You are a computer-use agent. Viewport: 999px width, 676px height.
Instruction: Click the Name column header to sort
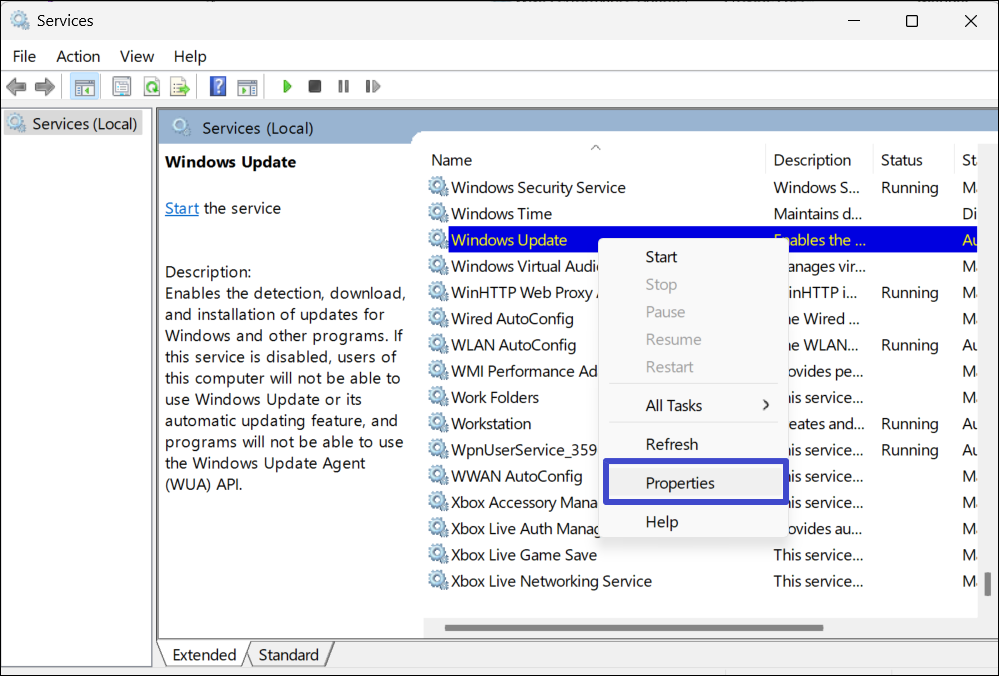pos(452,160)
